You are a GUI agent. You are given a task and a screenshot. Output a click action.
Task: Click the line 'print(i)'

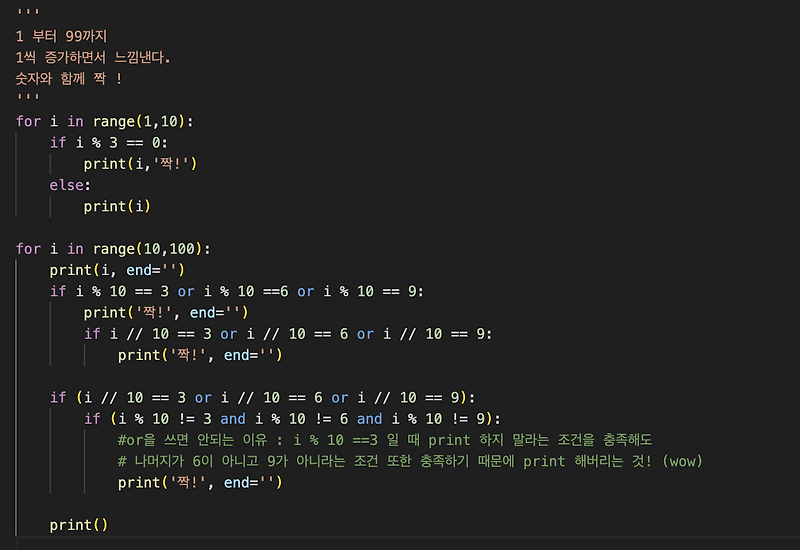click(117, 206)
